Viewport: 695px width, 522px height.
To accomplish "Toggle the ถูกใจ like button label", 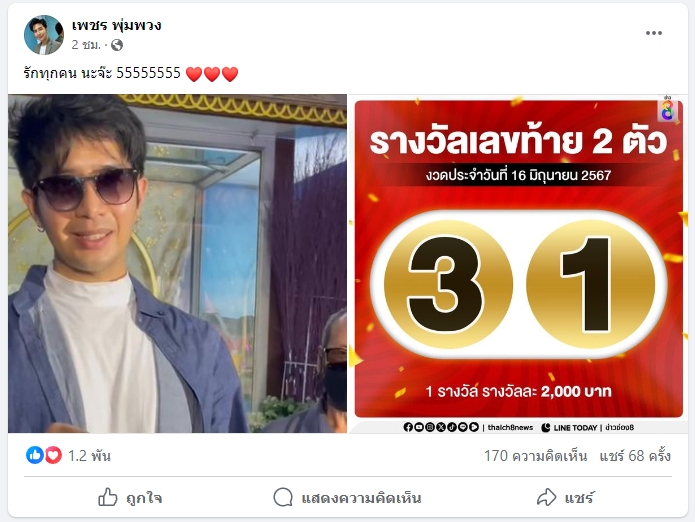I will pos(144,498).
